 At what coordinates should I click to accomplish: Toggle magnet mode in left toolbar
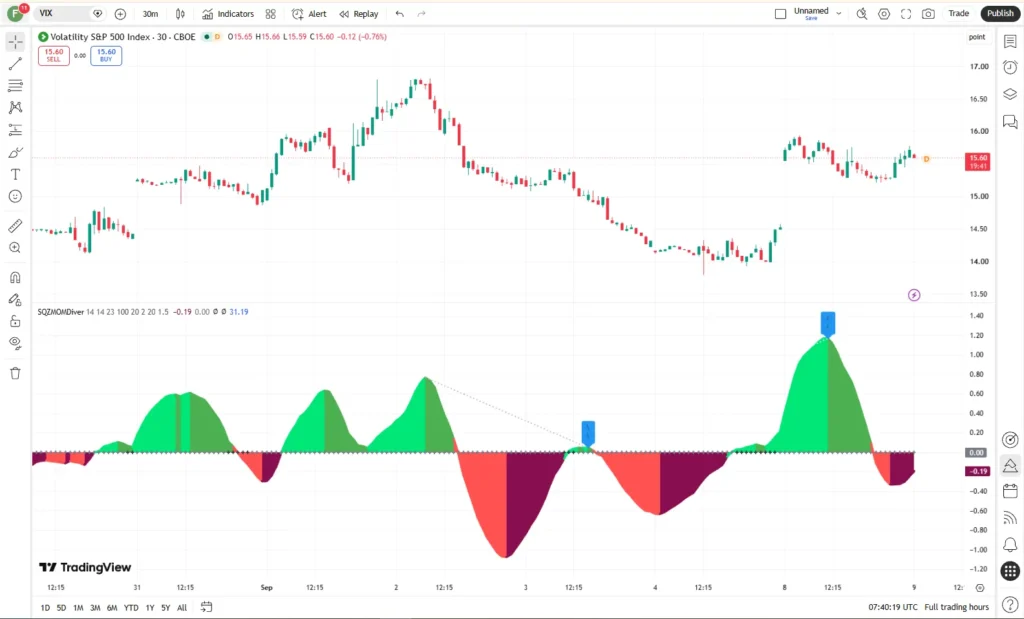coord(15,278)
